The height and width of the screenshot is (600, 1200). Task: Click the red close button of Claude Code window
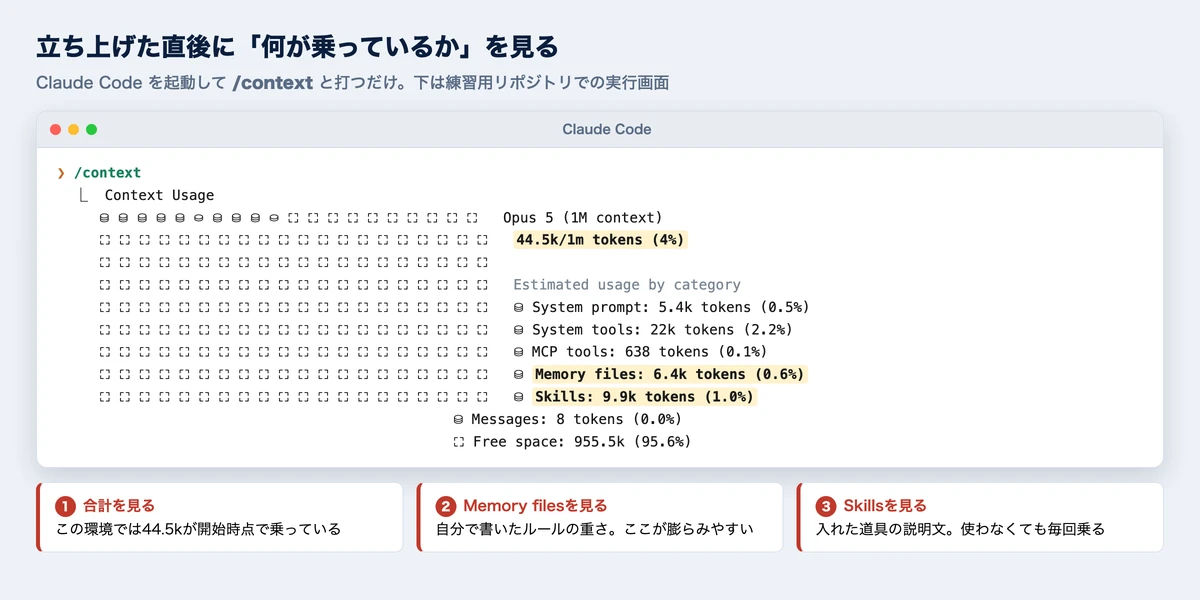[55, 129]
